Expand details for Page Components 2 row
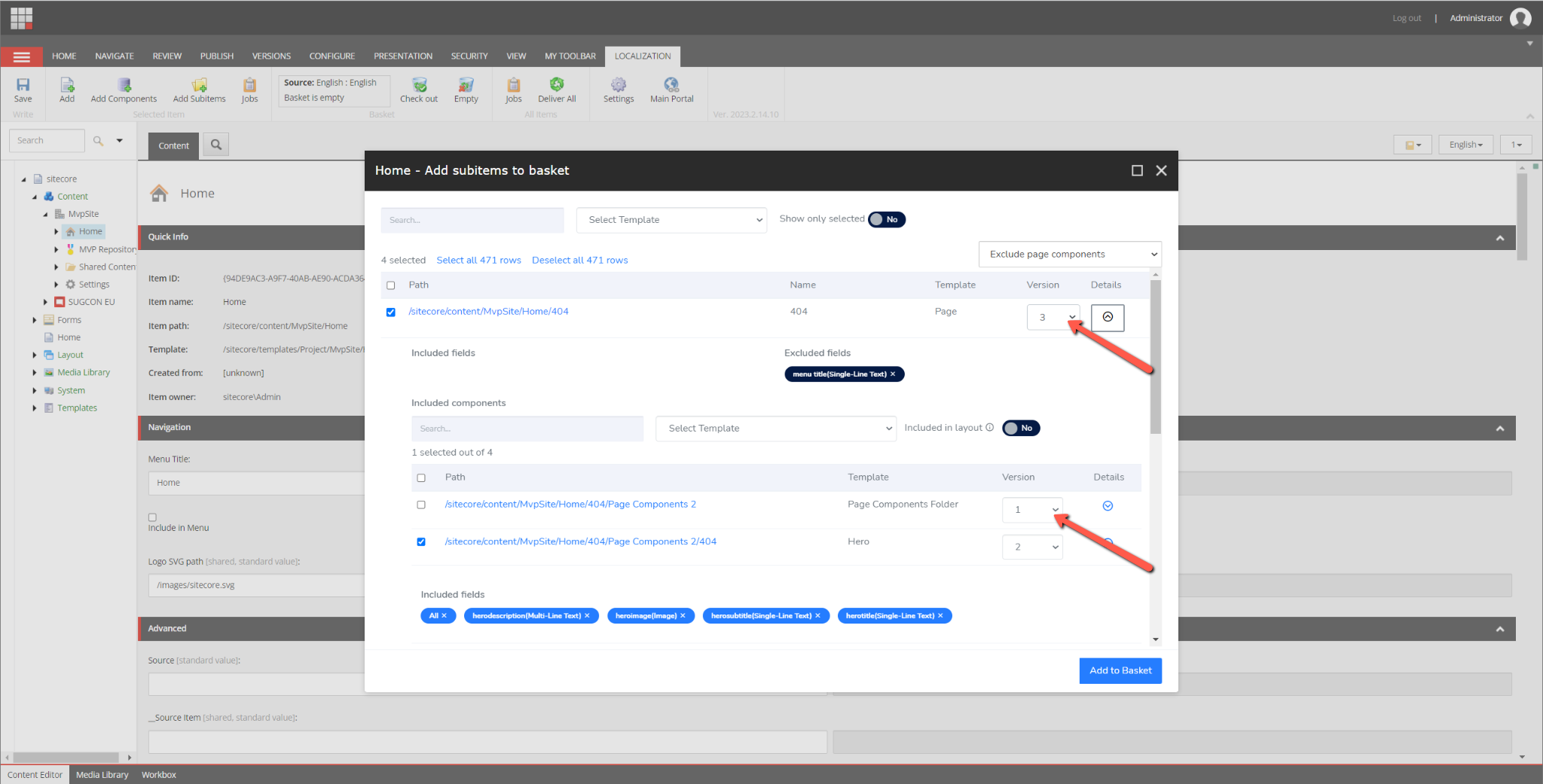This screenshot has height=784, width=1543. point(1108,506)
